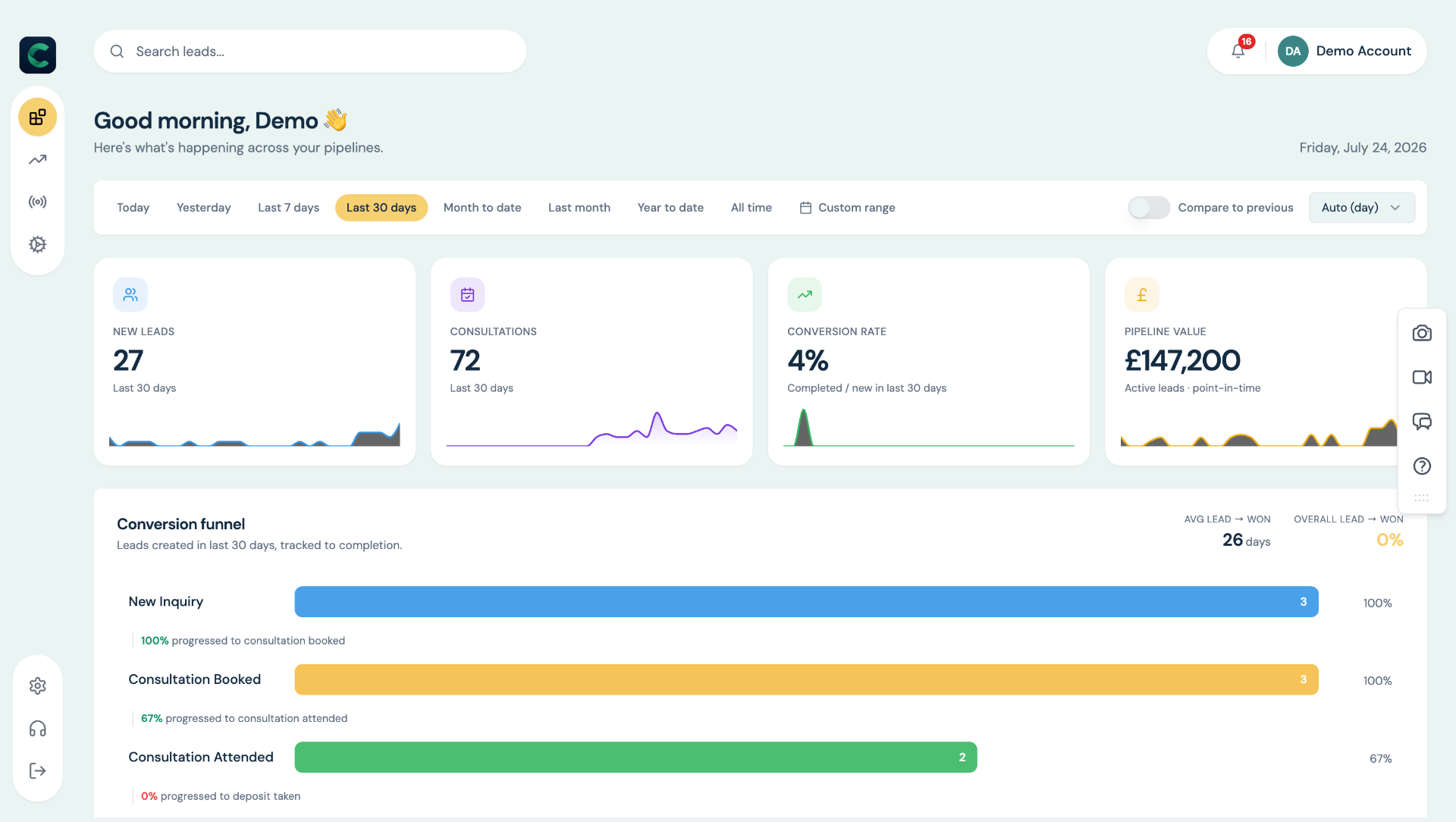Click the Demo Account name
Image resolution: width=1456 pixels, height=822 pixels.
[x=1363, y=51]
